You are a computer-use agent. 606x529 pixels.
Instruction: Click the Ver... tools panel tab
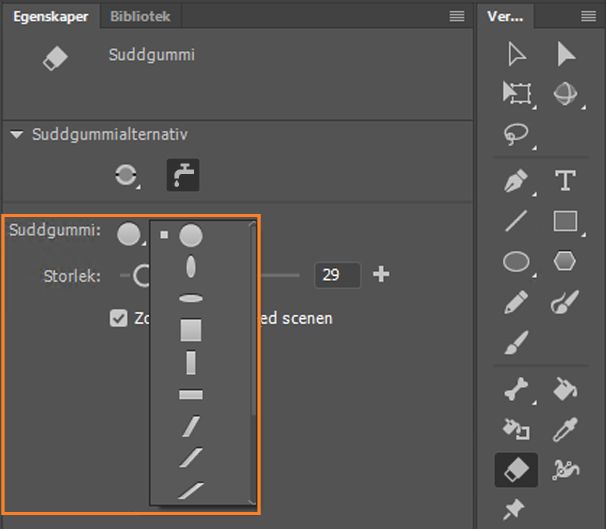pyautogui.click(x=505, y=17)
